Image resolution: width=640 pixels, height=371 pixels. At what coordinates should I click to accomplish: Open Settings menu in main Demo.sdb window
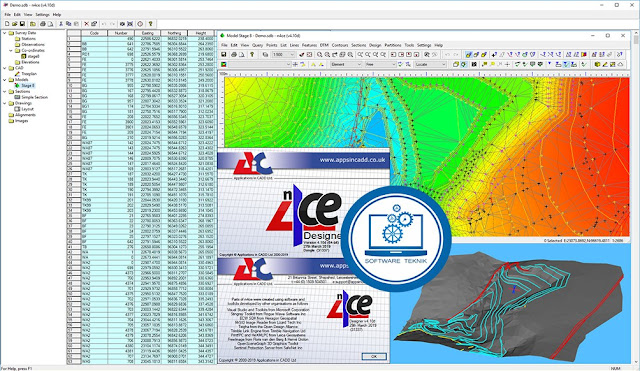coord(42,15)
